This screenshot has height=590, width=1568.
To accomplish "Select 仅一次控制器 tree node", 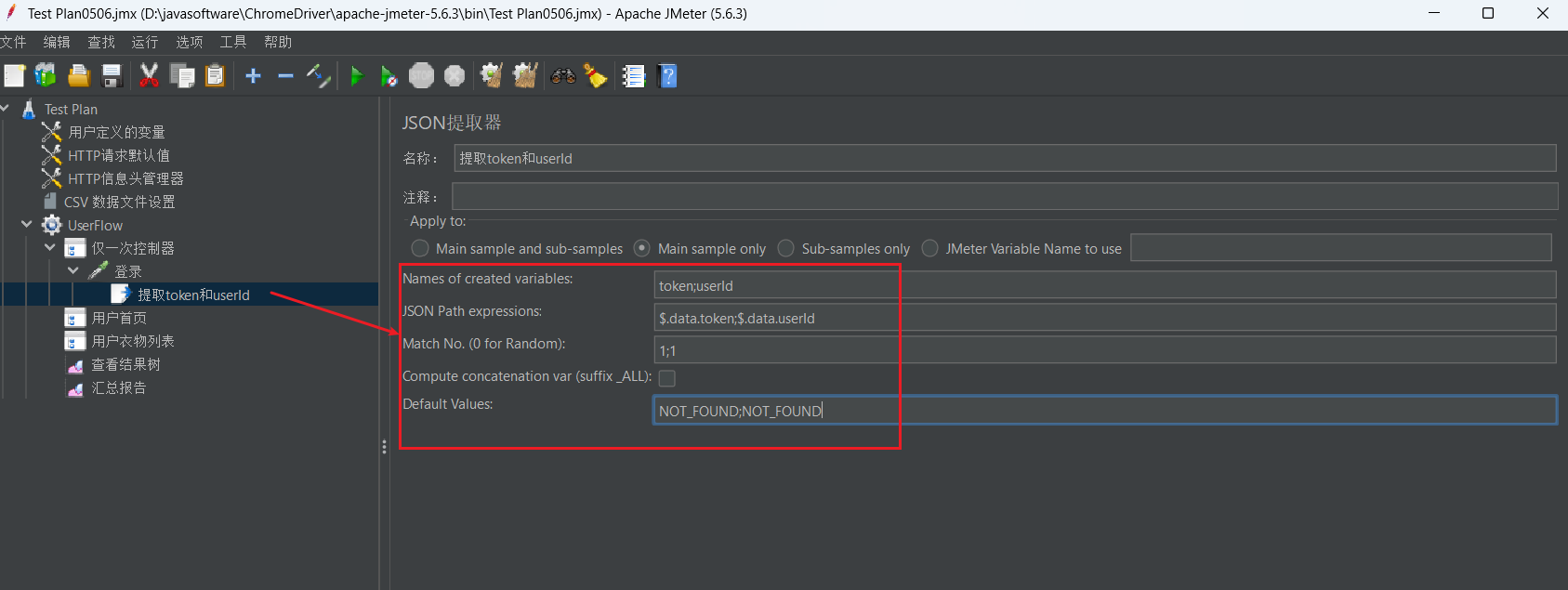I will click(x=133, y=249).
